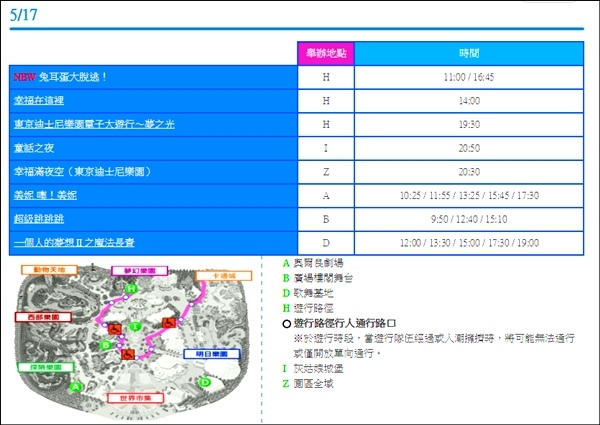
Task: Click the 時間 column header
Action: 469,53
